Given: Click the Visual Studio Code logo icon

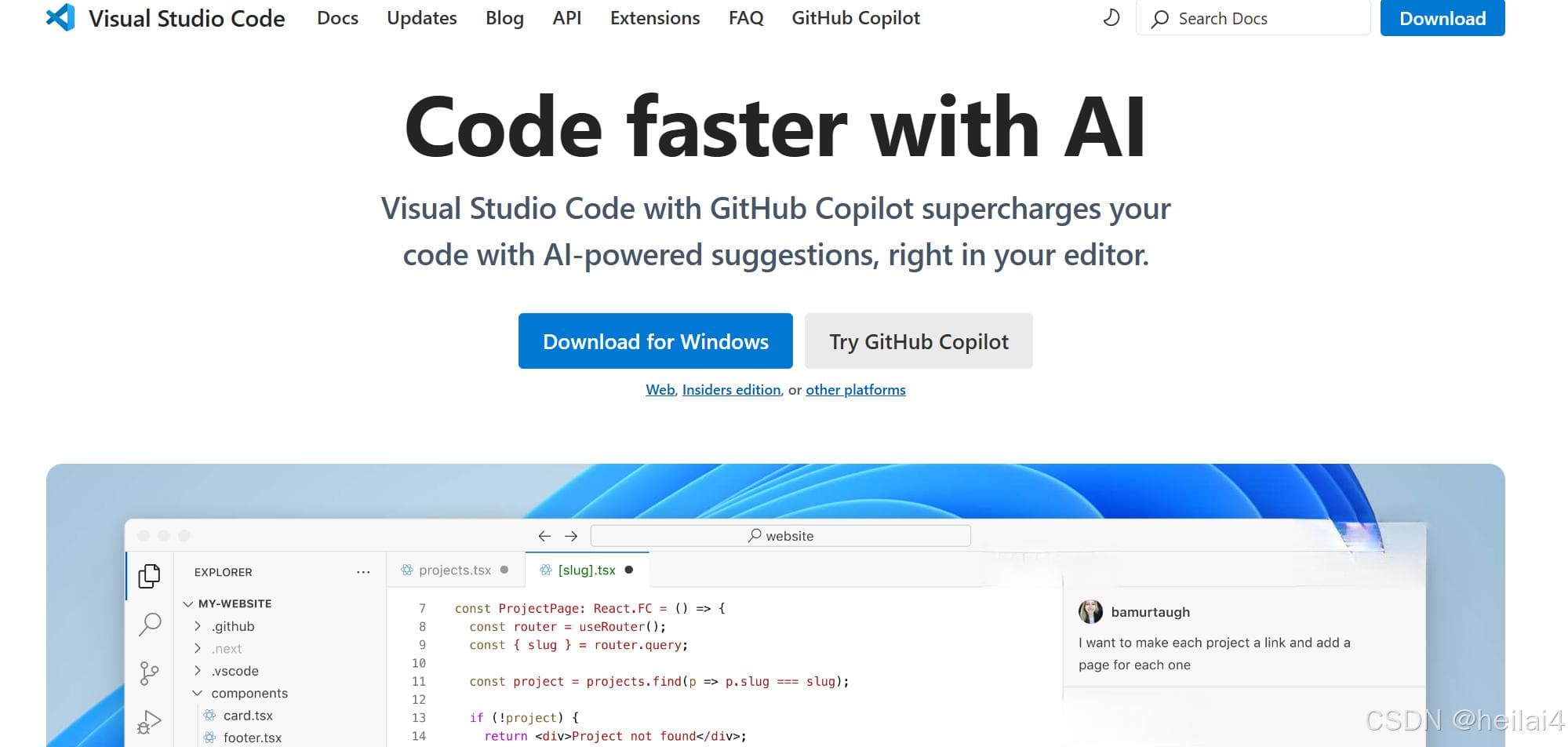Looking at the screenshot, I should click(x=60, y=17).
